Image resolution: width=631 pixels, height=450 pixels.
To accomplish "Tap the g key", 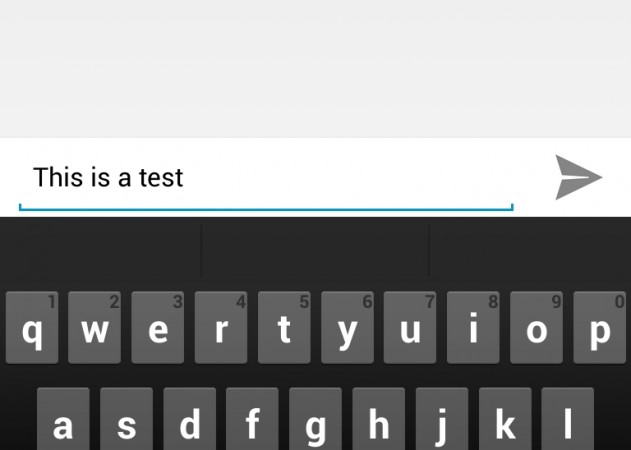I will pyautogui.click(x=316, y=419).
